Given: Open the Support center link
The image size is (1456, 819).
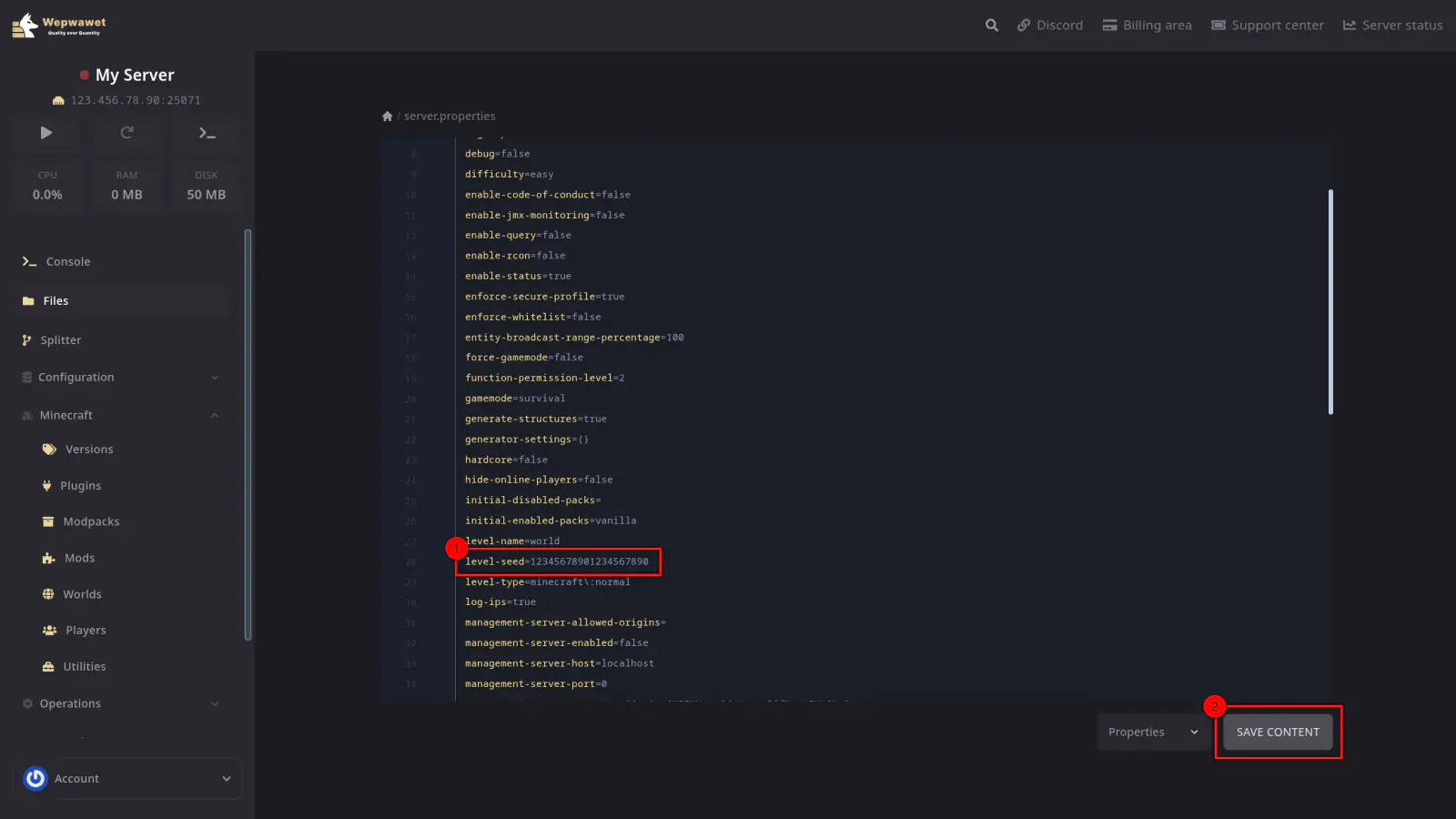Looking at the screenshot, I should click(x=1267, y=25).
